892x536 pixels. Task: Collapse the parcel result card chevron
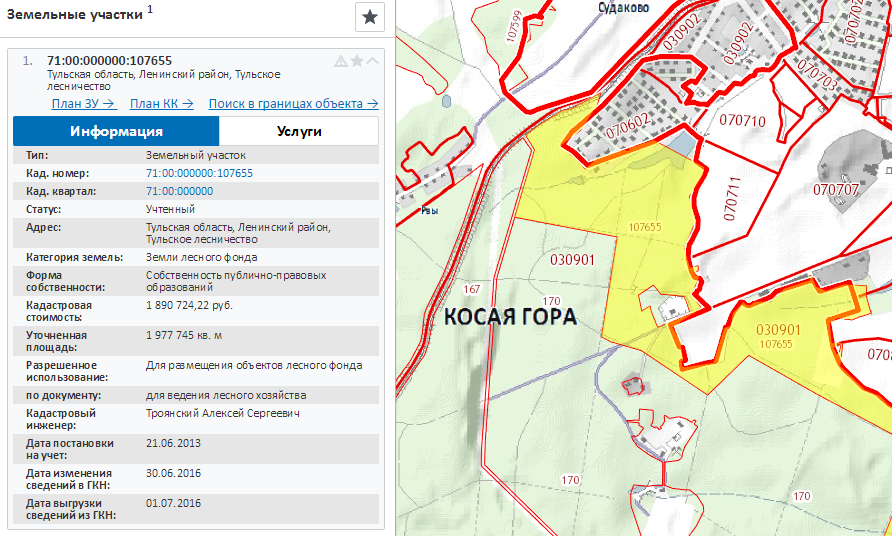tap(373, 61)
